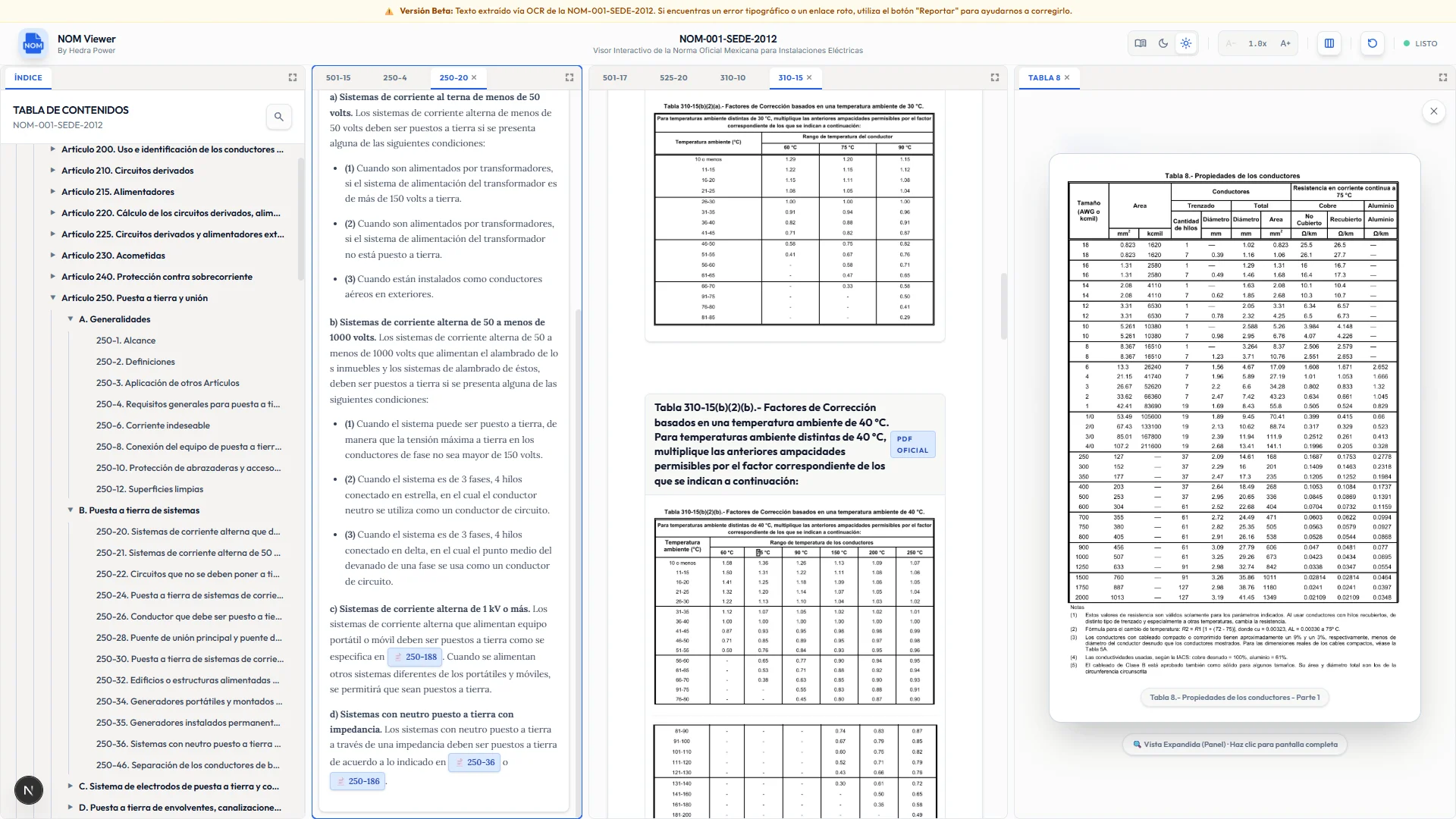Collapse section B. Puesta a tierra de sistemas

pos(70,510)
